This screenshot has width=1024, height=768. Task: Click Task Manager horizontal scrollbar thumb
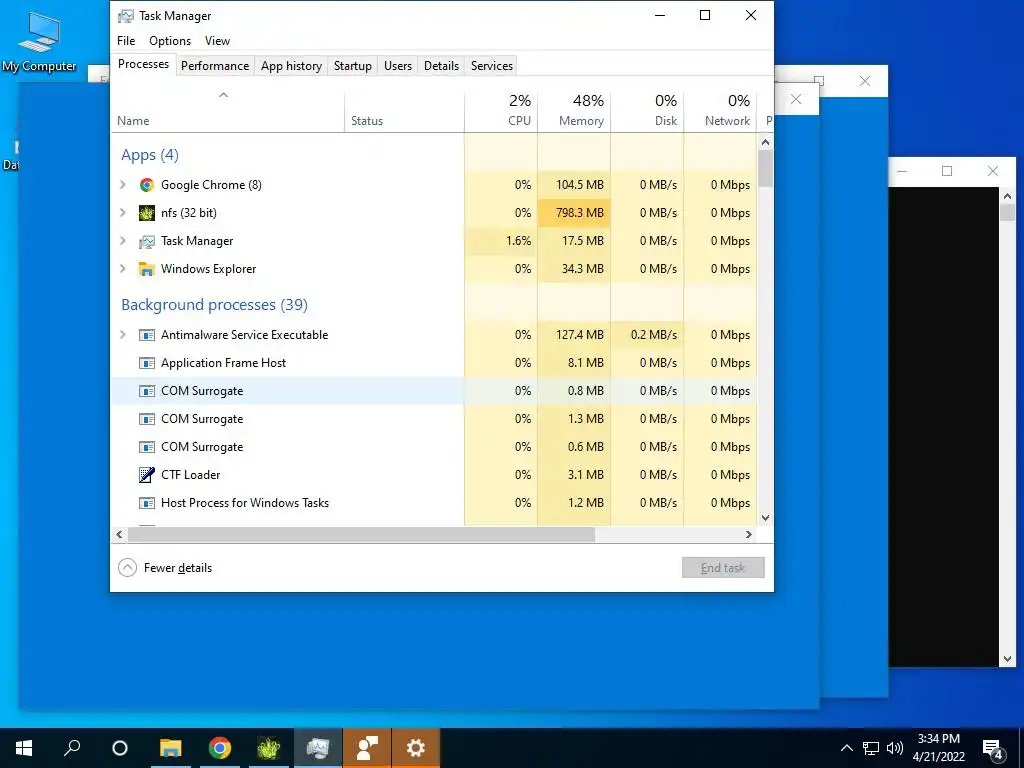(x=361, y=534)
